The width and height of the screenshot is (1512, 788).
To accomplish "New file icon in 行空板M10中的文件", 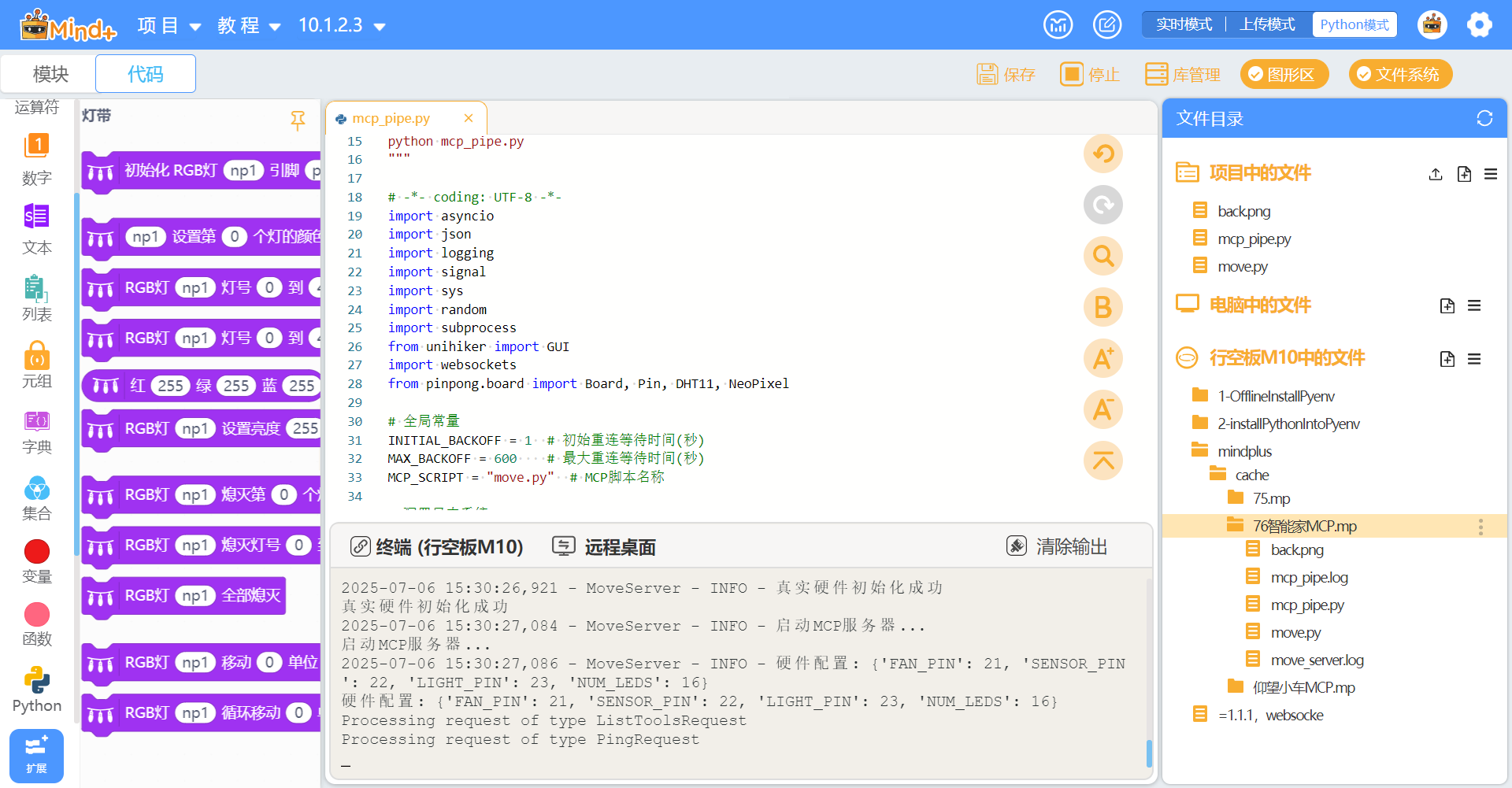I will pyautogui.click(x=1447, y=359).
